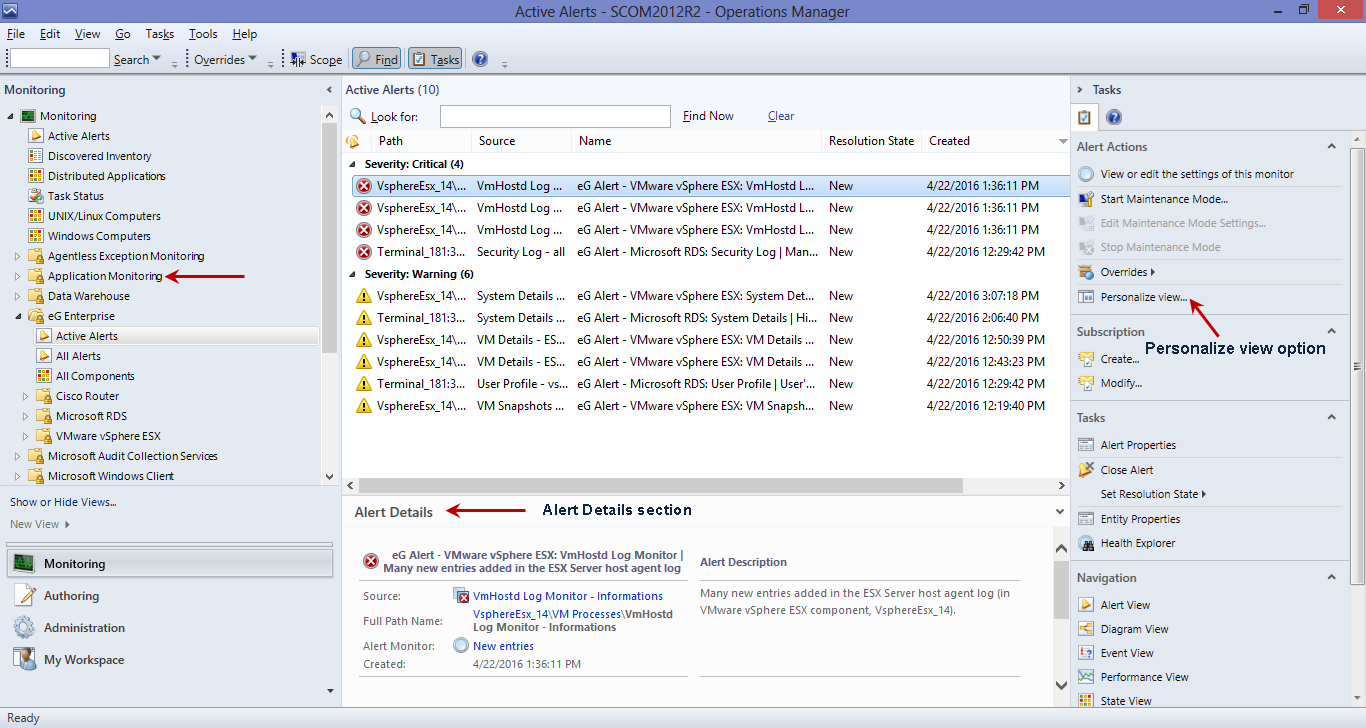The height and width of the screenshot is (728, 1366).
Task: Toggle the Tasks pane toolbar button
Action: (435, 60)
